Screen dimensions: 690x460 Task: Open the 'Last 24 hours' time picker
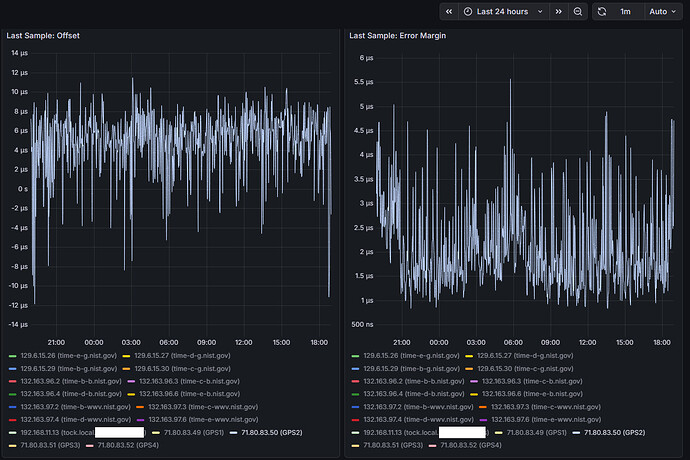[503, 12]
